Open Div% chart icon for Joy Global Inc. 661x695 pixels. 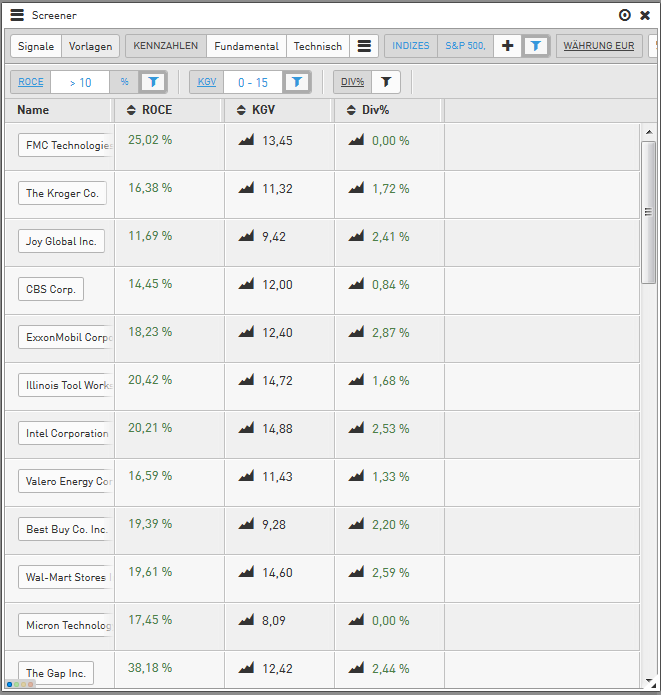coord(356,235)
